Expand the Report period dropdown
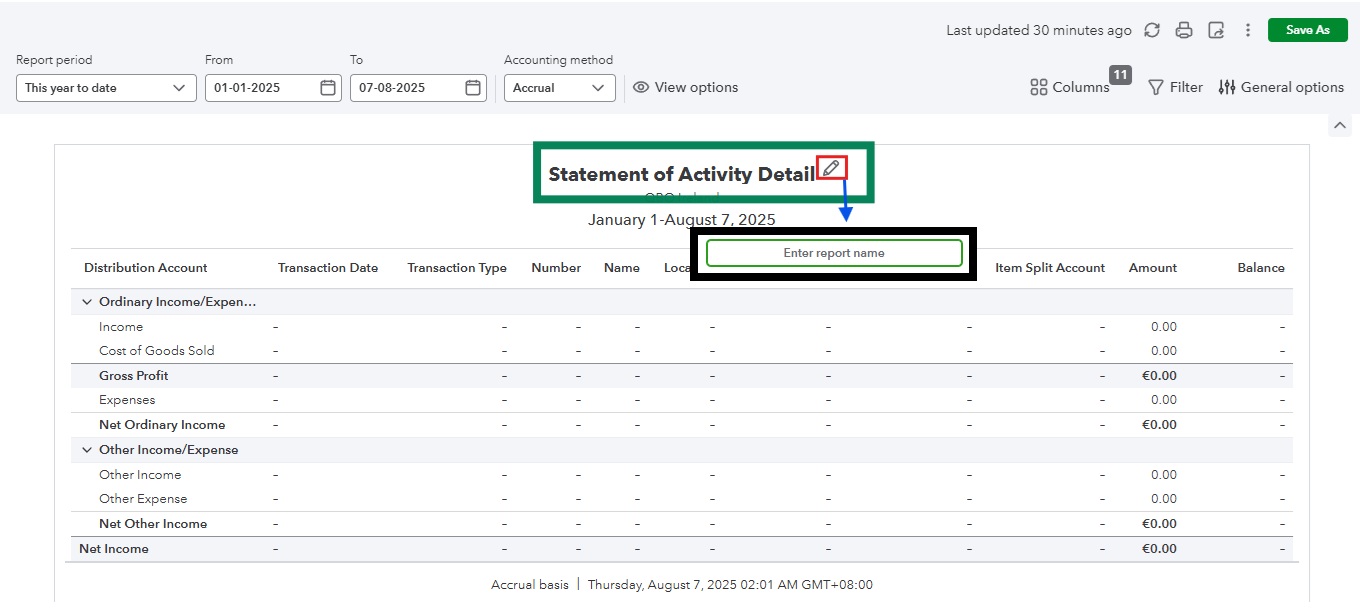This screenshot has height=609, width=1360. pyautogui.click(x=105, y=88)
